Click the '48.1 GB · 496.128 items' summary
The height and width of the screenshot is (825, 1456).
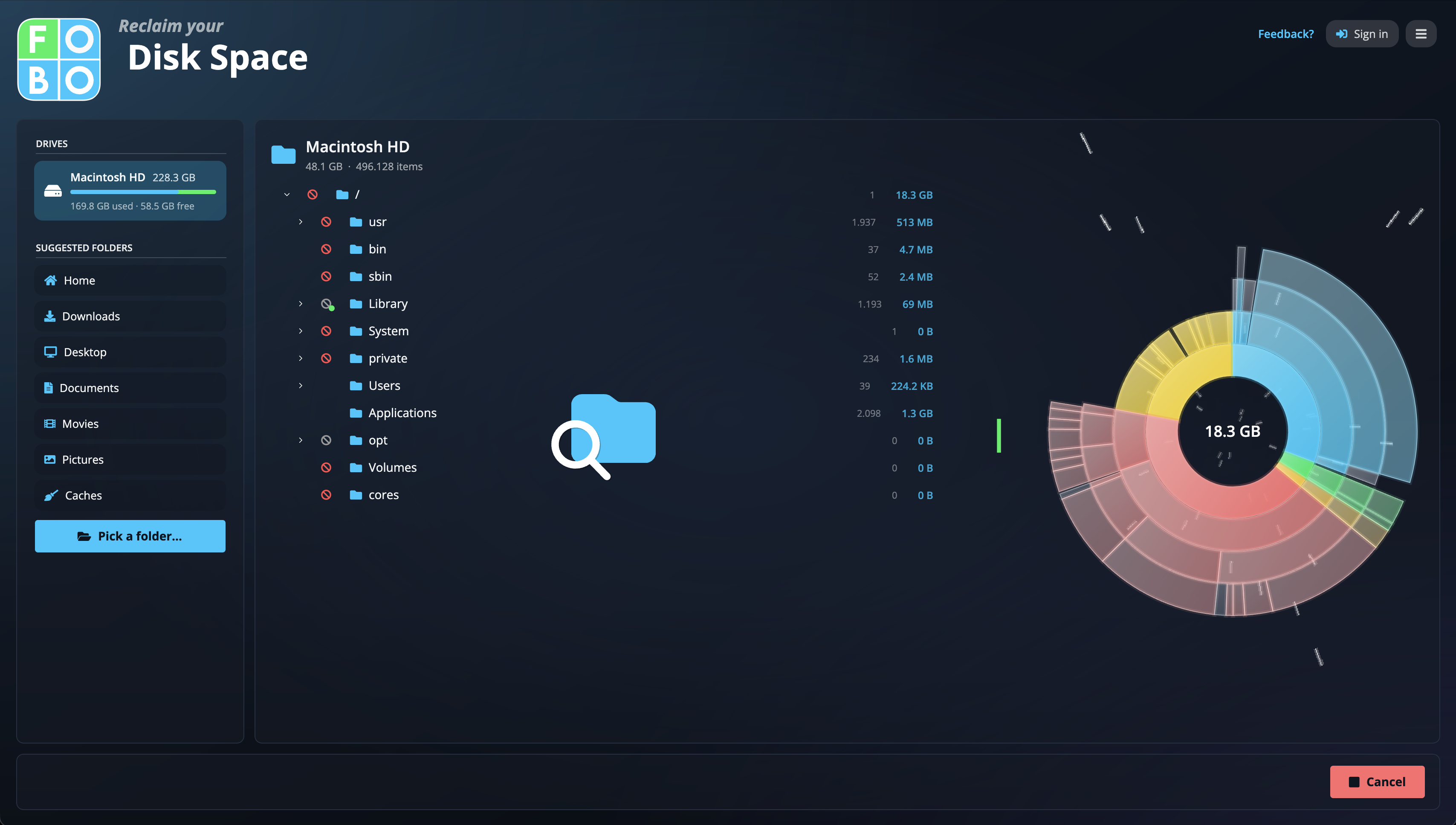(x=364, y=167)
